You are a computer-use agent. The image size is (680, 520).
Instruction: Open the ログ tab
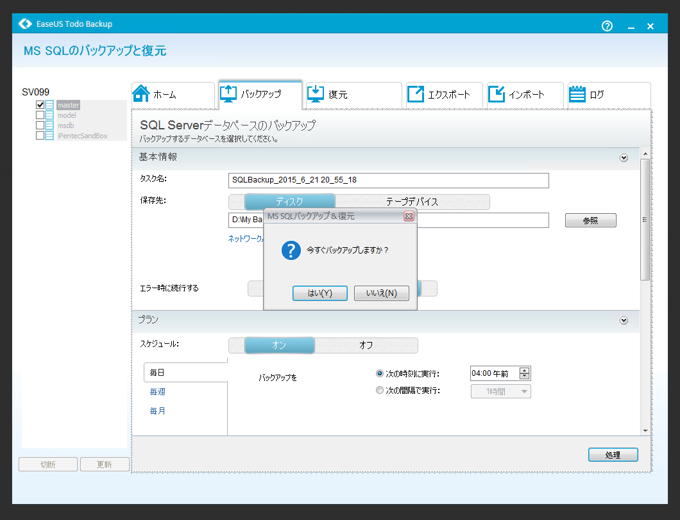click(609, 95)
